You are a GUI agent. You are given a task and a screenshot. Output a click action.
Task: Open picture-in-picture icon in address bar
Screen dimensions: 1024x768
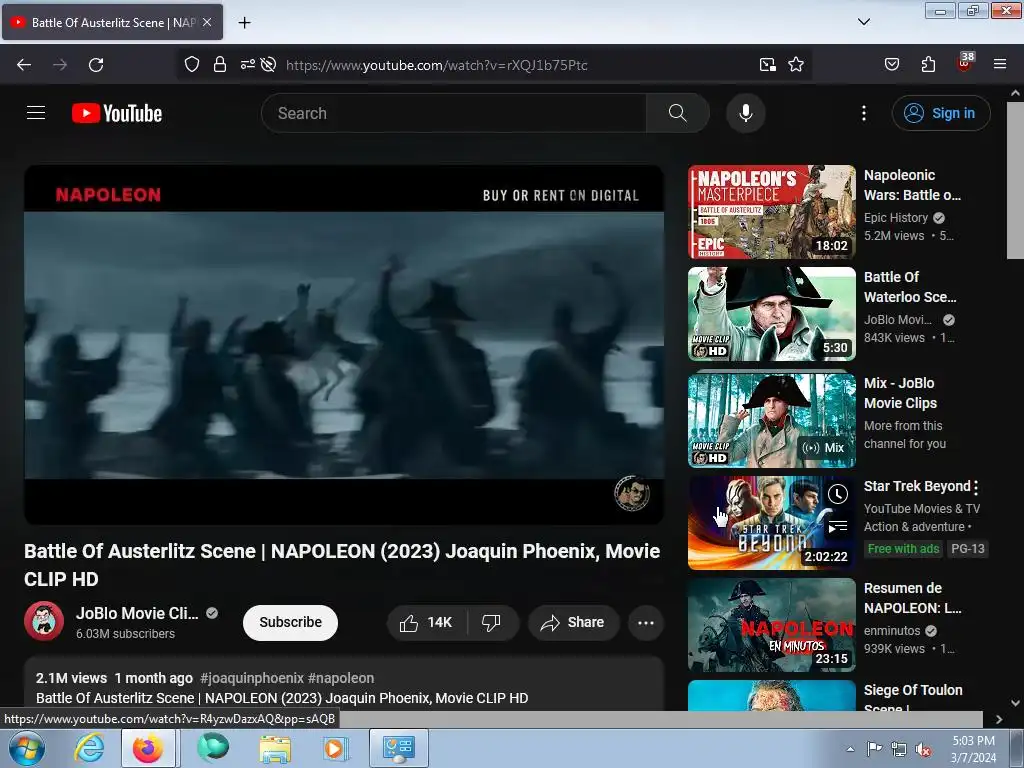[768, 65]
